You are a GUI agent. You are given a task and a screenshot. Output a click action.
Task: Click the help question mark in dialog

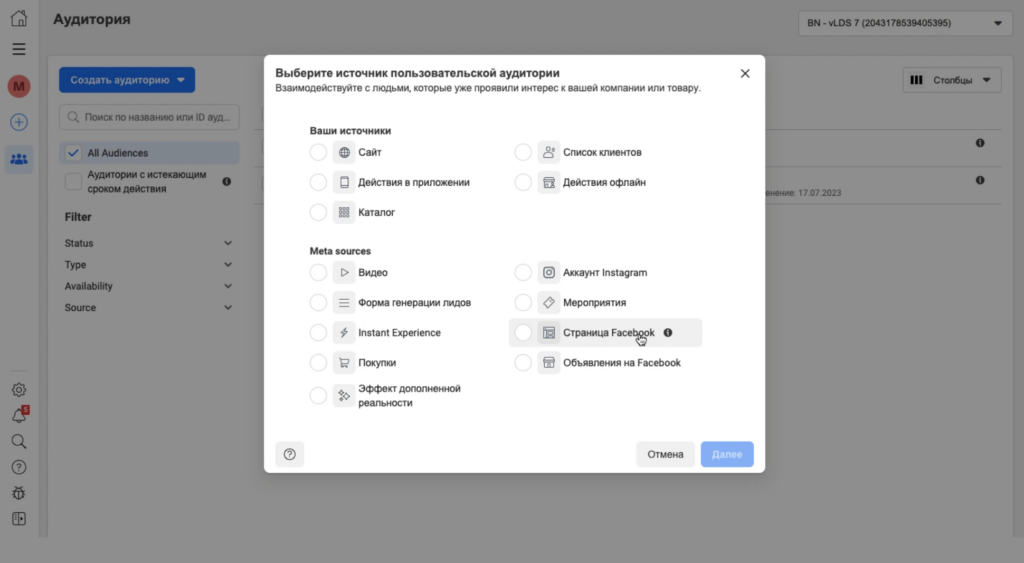pyautogui.click(x=290, y=454)
